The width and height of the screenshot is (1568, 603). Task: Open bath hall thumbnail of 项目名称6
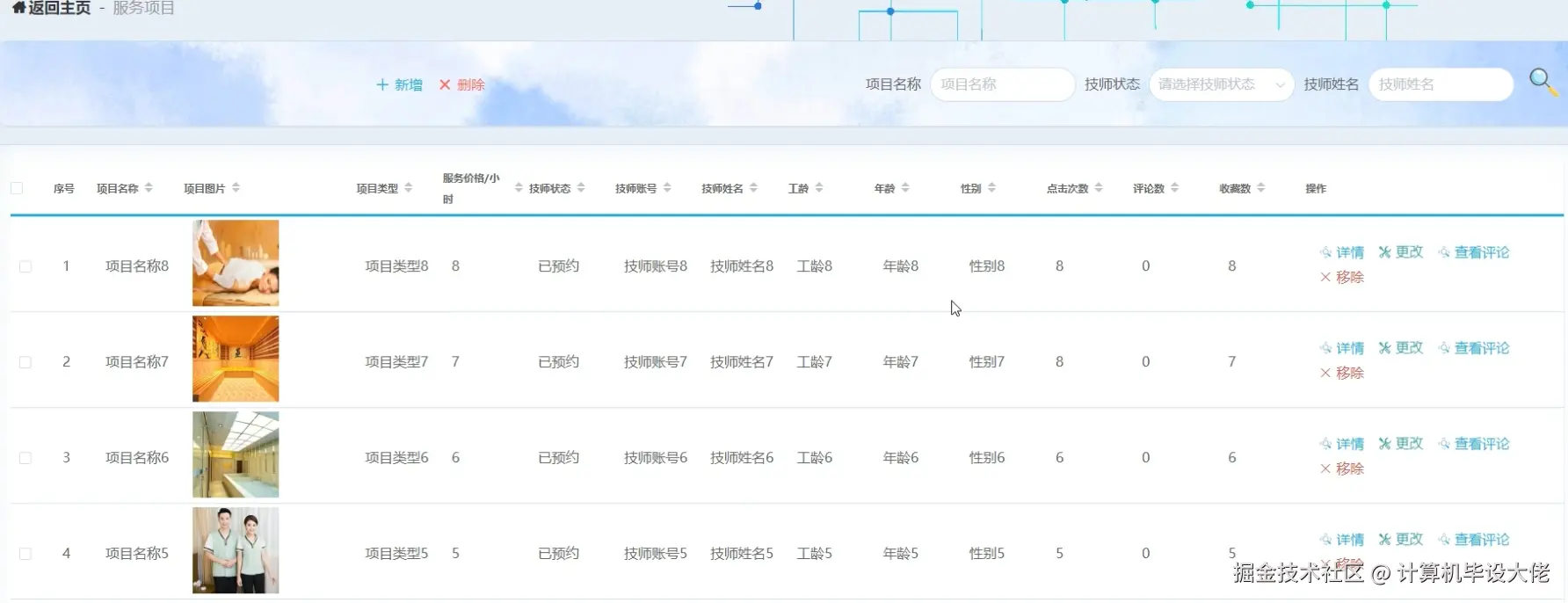coord(236,454)
